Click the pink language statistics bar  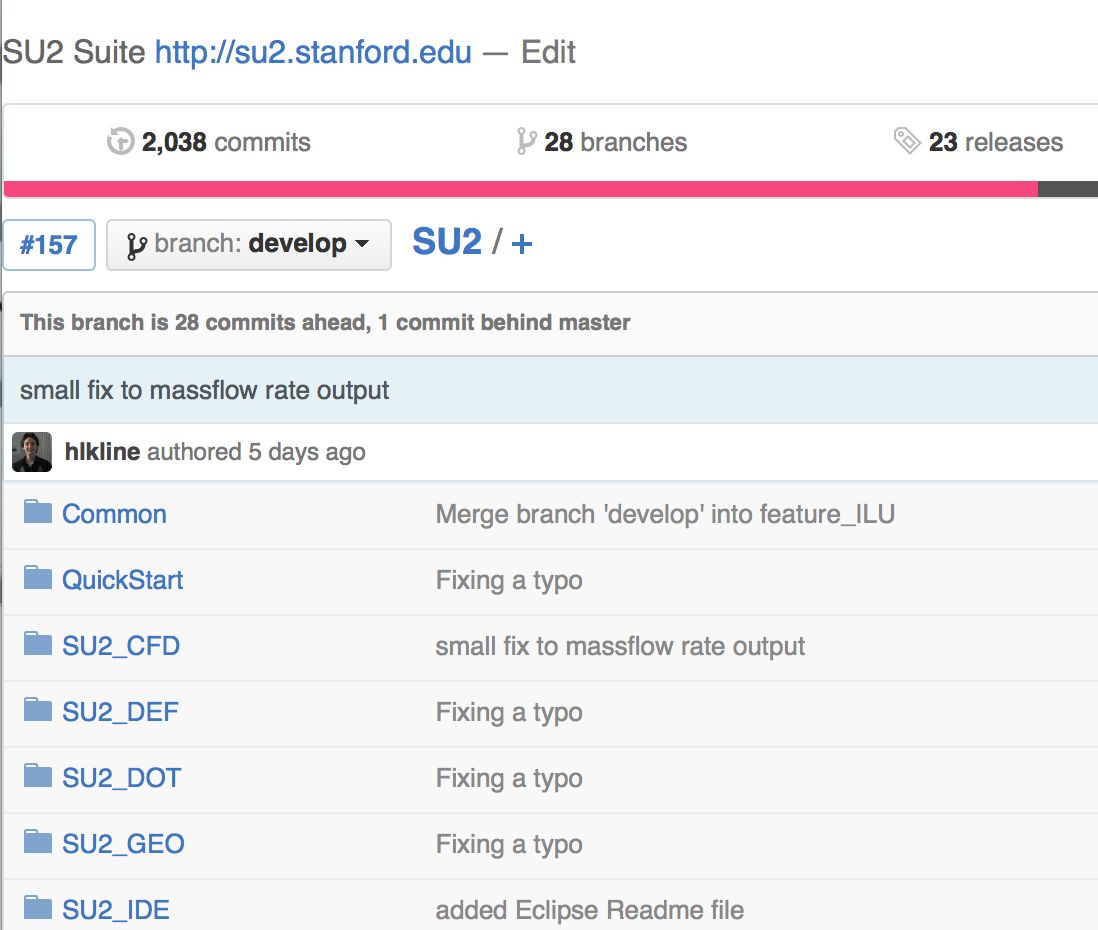[x=520, y=188]
